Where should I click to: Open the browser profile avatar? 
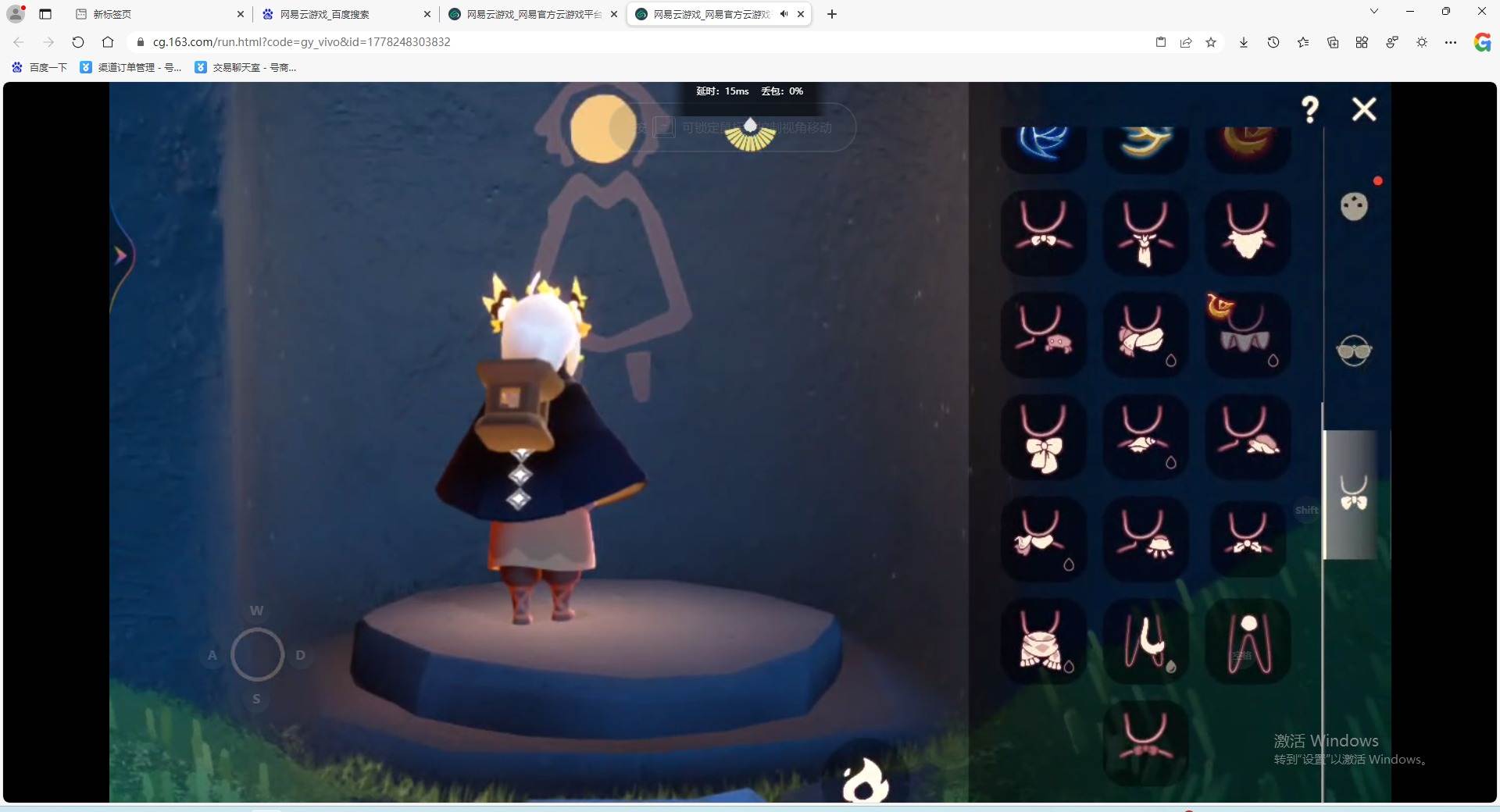tap(16, 14)
